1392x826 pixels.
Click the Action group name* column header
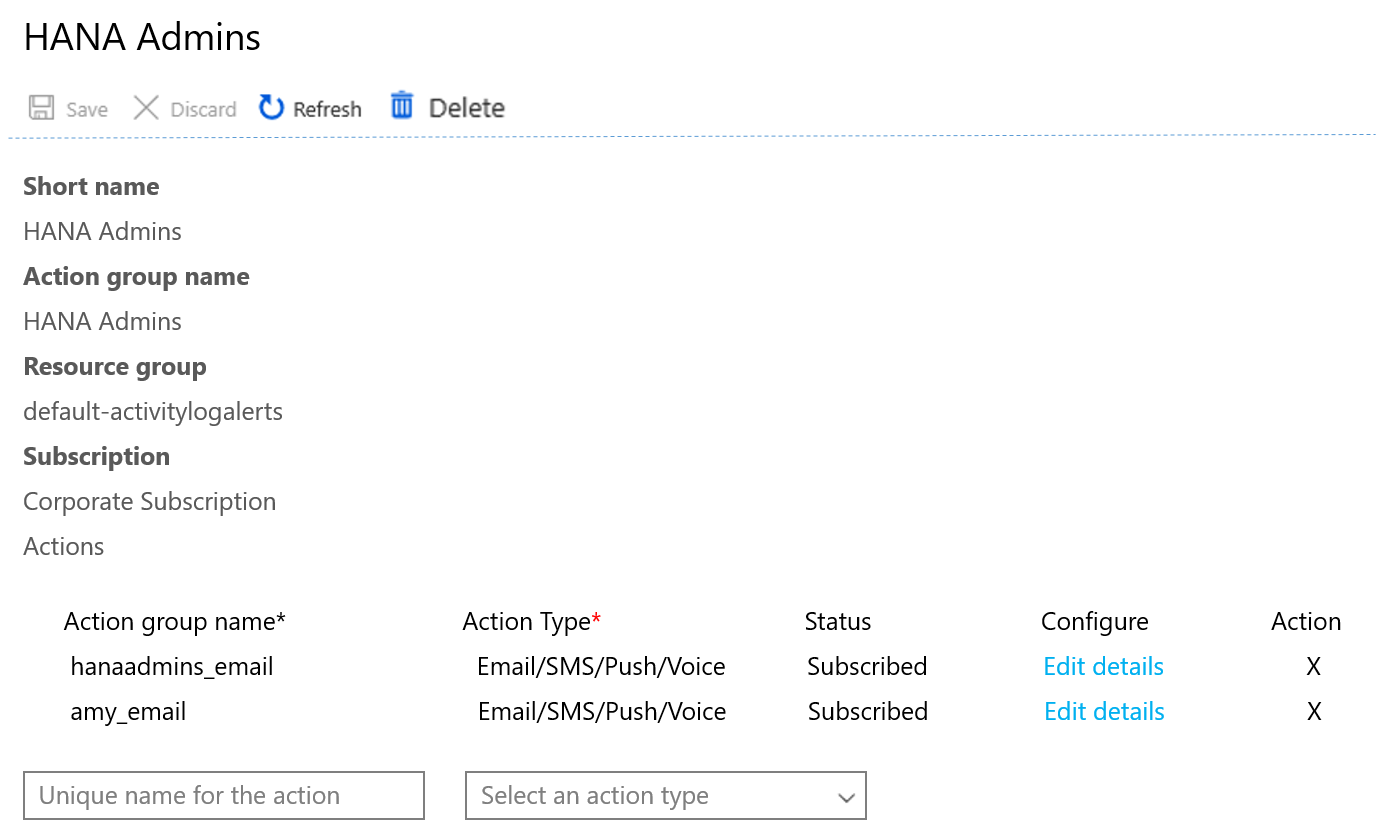coord(175,622)
